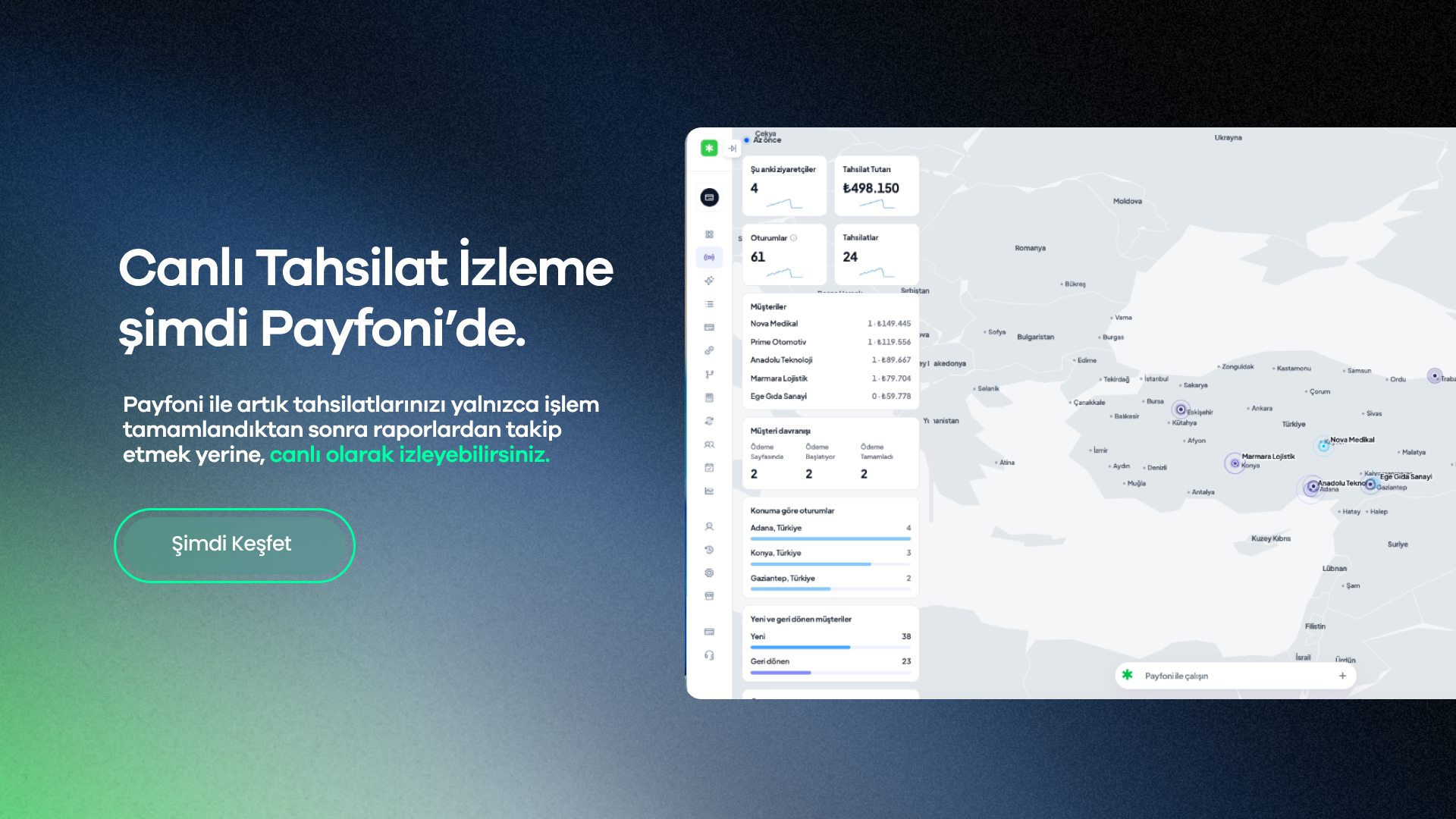Click the Şimdi Keşfet button

pyautogui.click(x=234, y=544)
